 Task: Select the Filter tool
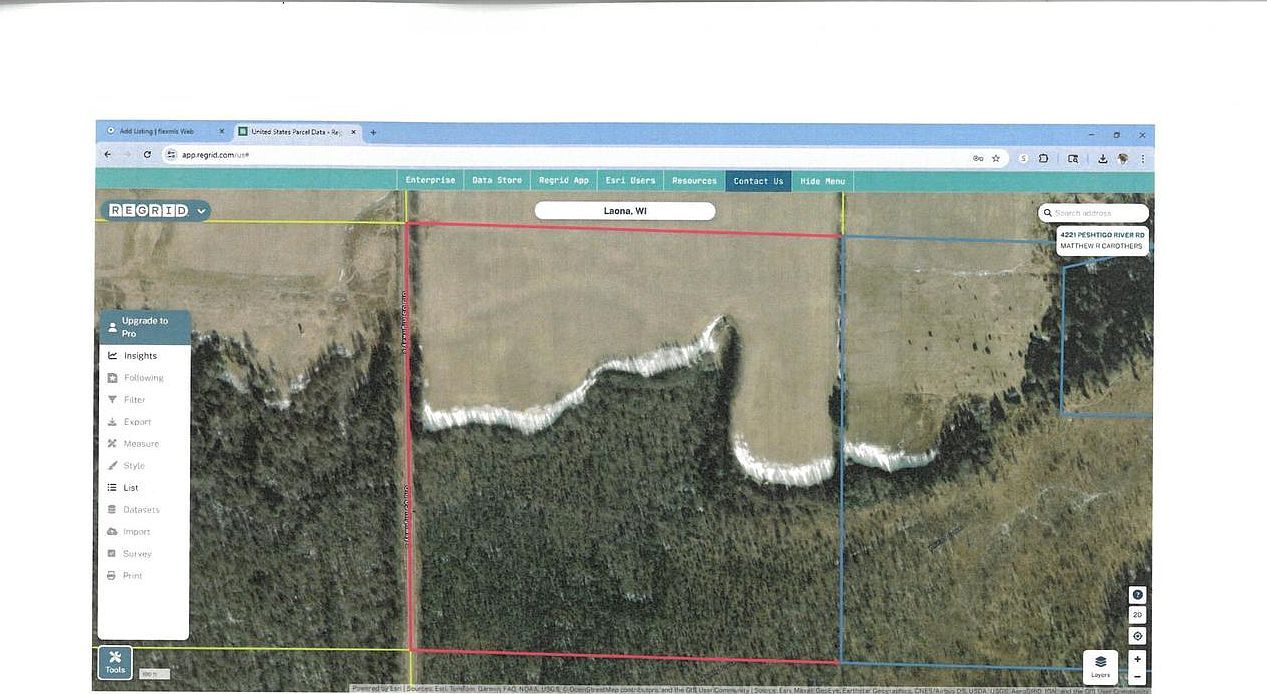pos(133,399)
